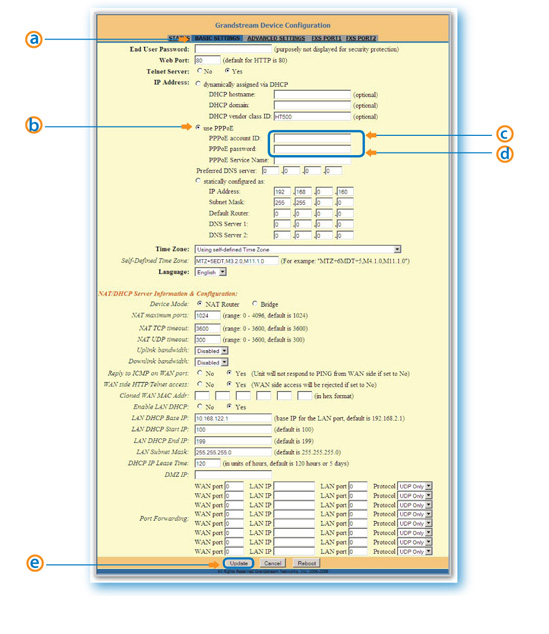Click the PPPoE password field
This screenshot has height=634, width=549.
(312, 149)
